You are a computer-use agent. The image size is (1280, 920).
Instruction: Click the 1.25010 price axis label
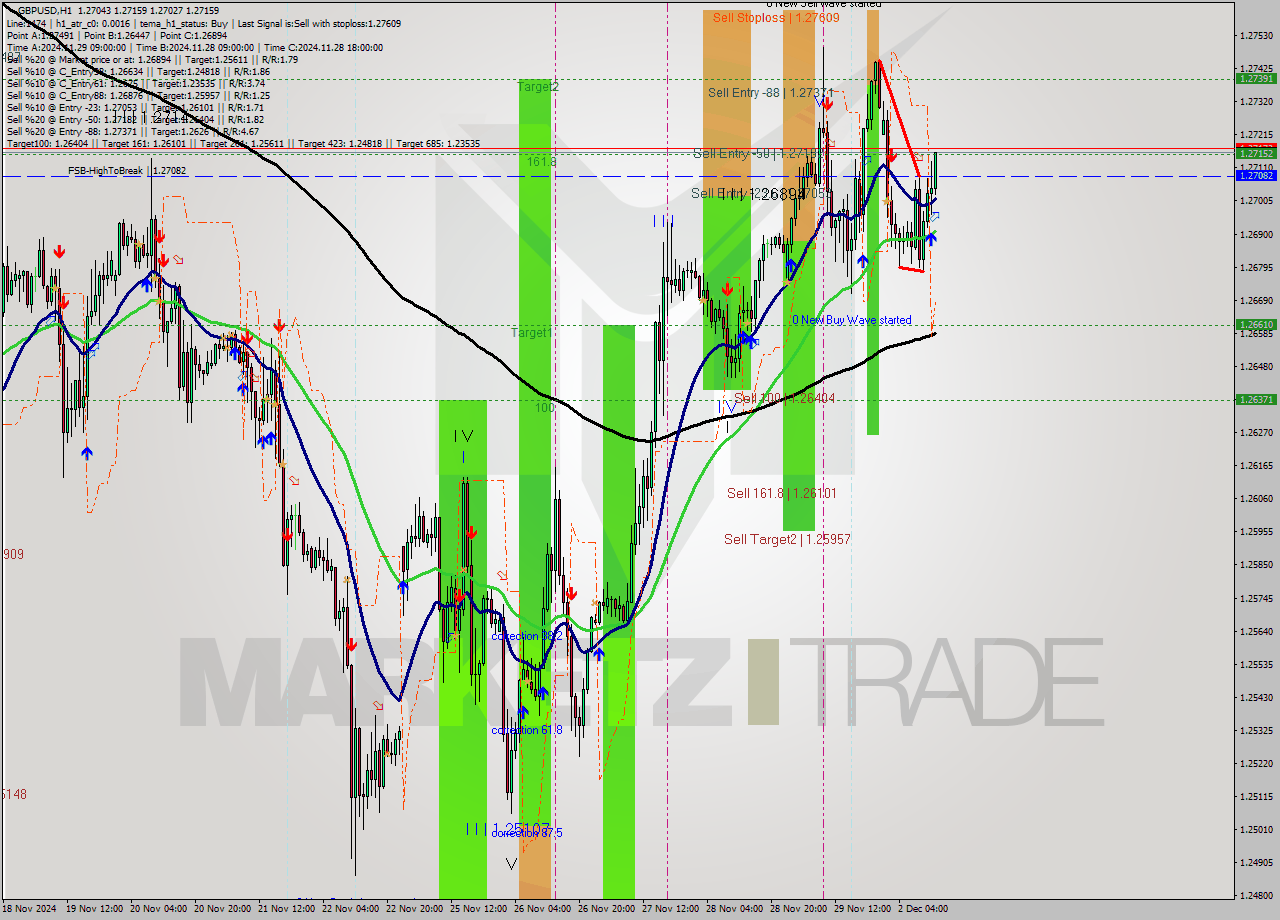click(1256, 829)
